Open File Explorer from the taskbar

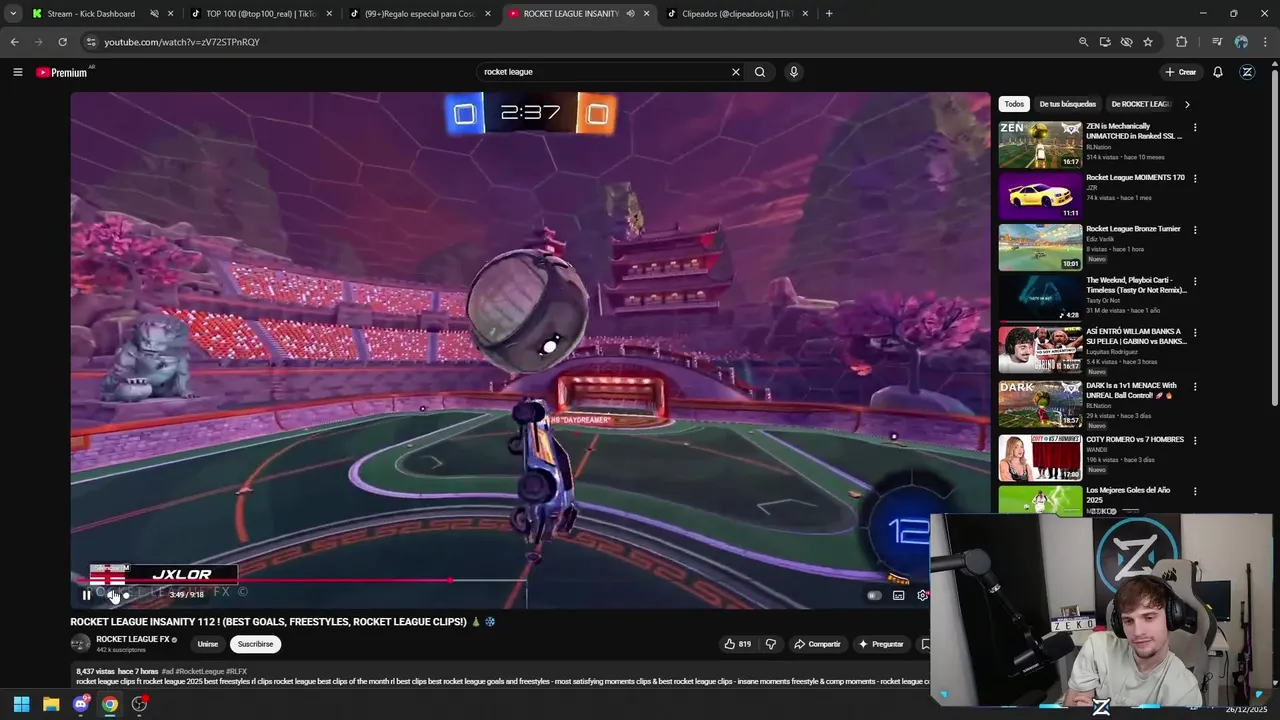(51, 704)
